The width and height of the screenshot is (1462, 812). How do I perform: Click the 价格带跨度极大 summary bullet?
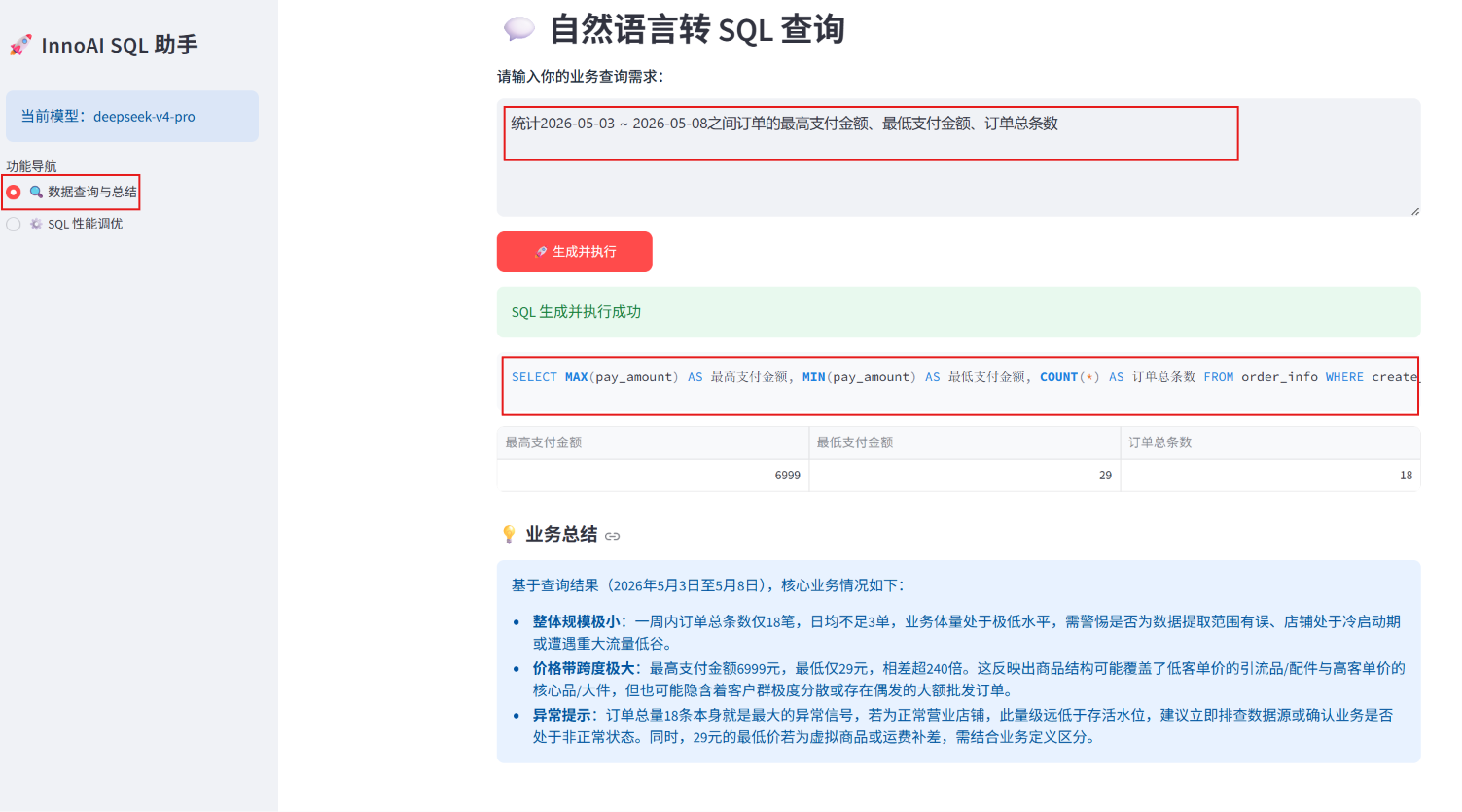[969, 679]
